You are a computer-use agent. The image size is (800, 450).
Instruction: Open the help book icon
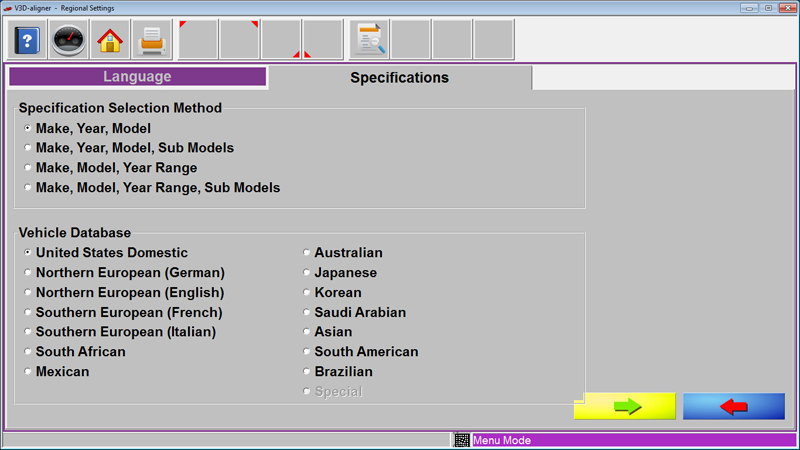pos(27,40)
